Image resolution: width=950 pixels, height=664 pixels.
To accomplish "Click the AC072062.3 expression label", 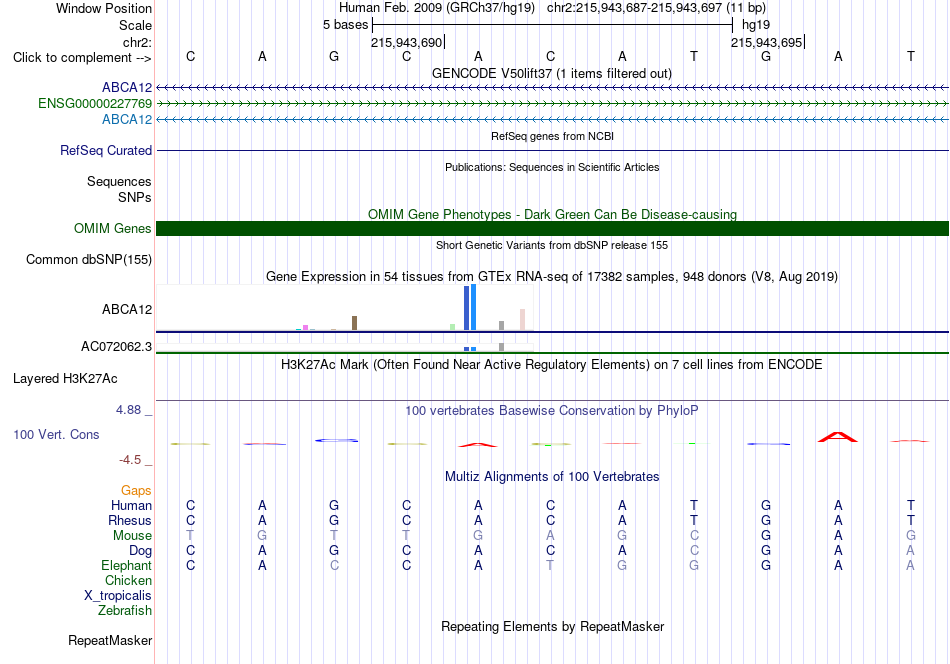I will pyautogui.click(x=116, y=347).
